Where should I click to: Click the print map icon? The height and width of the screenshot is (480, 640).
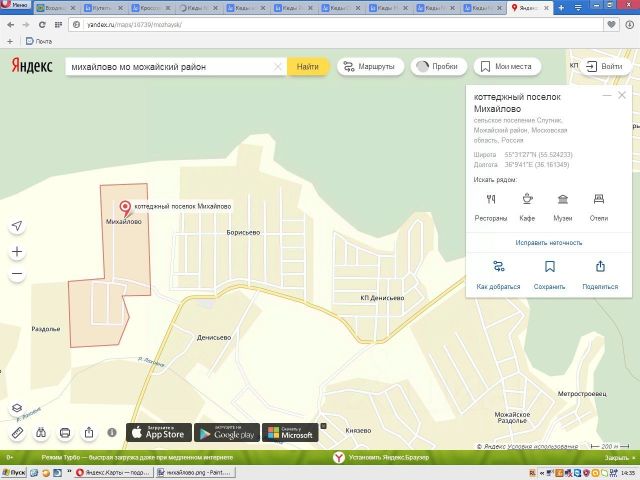65,433
